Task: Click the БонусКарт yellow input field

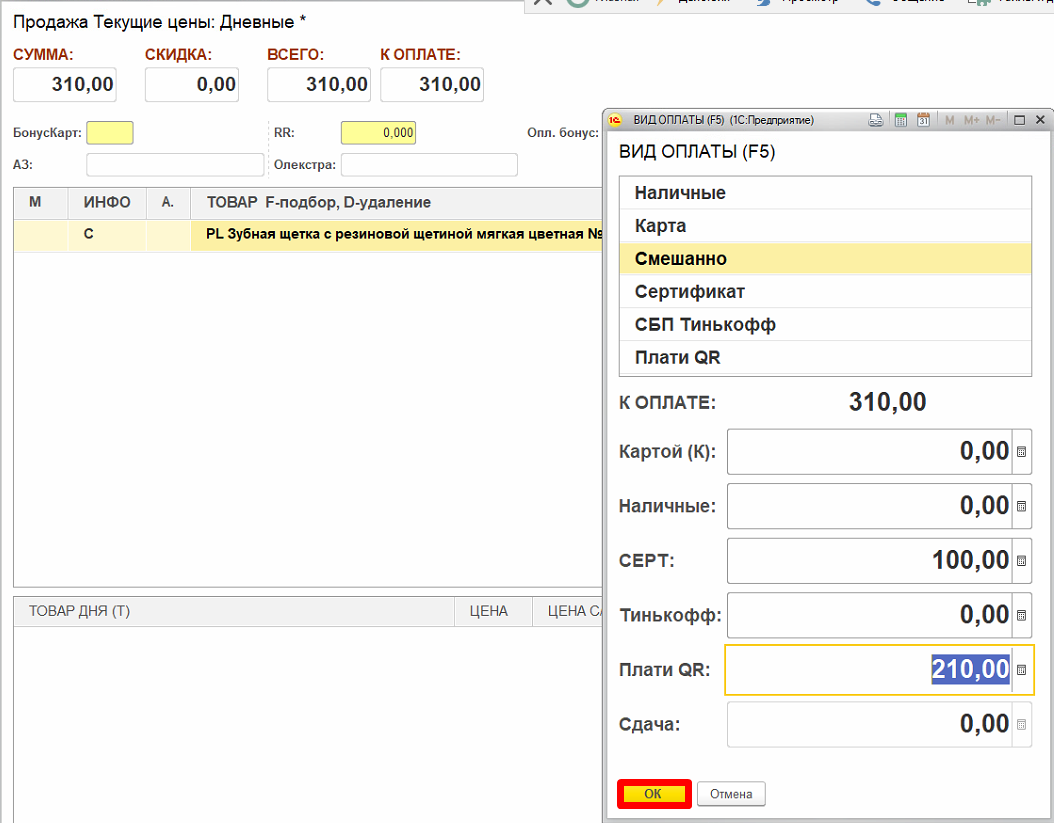Action: [110, 133]
